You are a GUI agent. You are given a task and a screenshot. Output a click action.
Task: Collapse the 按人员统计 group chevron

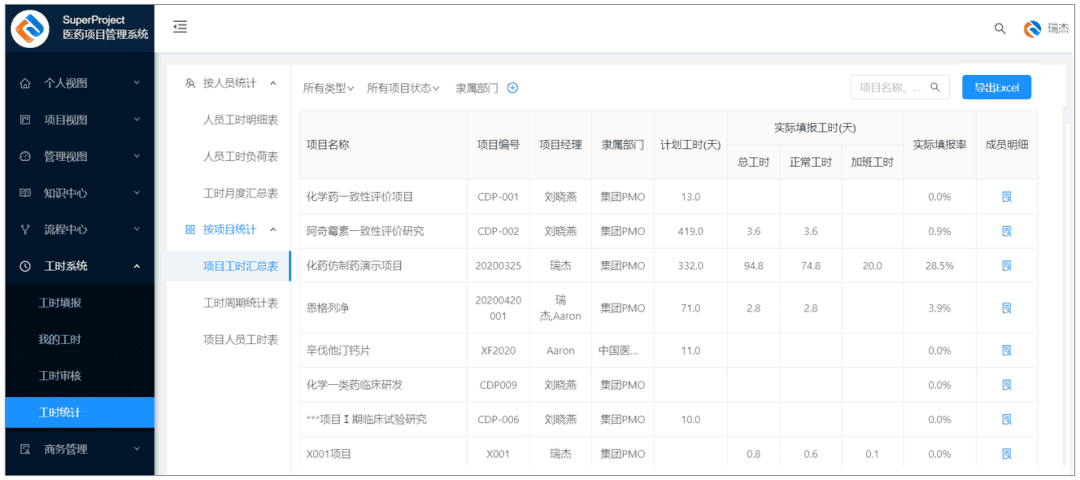273,83
